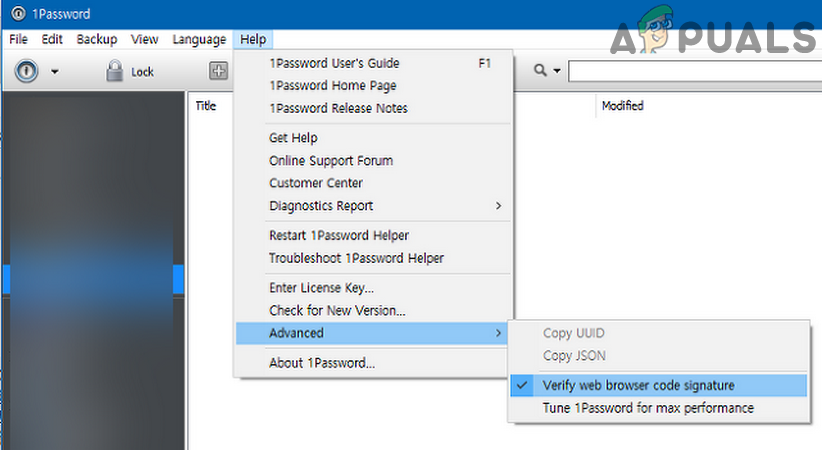Open 1Password User's Guide
This screenshot has height=450, width=822.
(334, 63)
